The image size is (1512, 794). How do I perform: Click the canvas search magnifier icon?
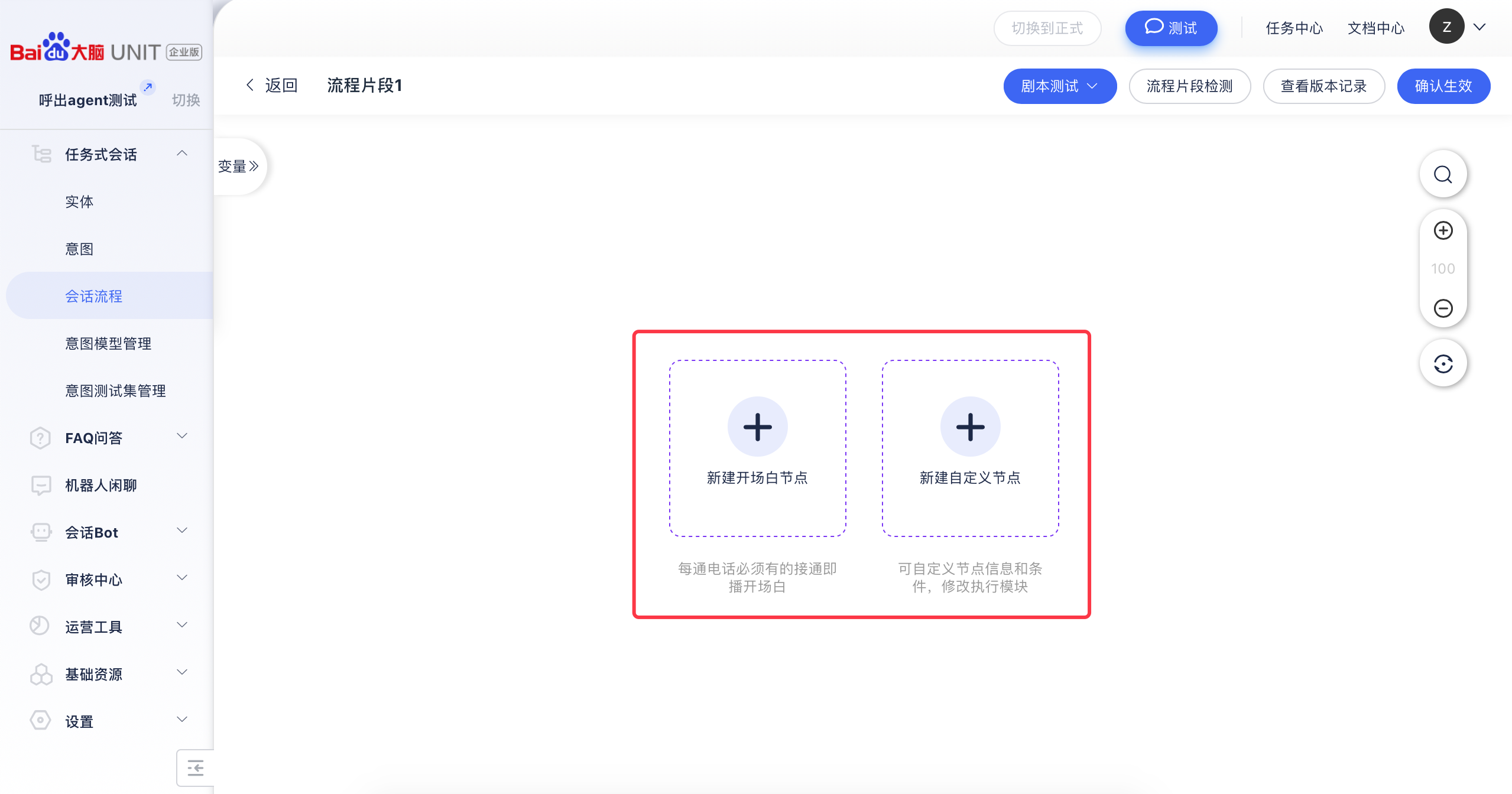[1443, 174]
